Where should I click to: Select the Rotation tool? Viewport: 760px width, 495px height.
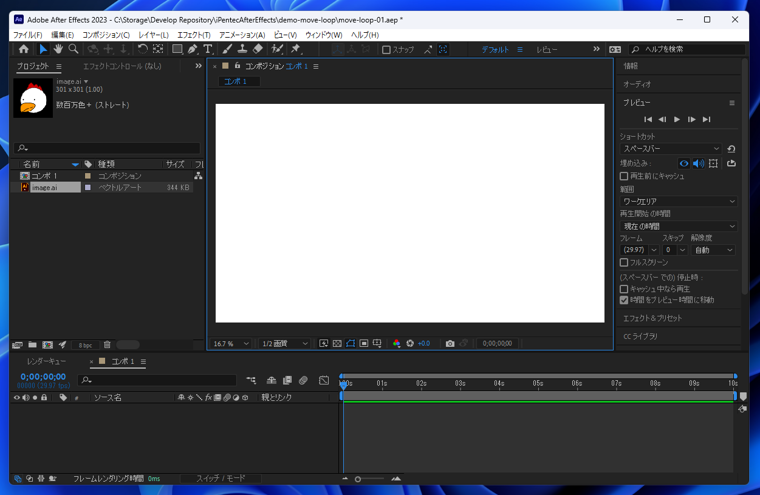pos(142,49)
